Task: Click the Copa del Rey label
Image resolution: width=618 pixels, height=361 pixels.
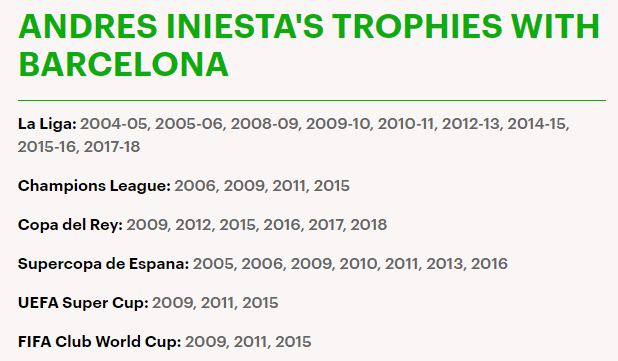Action: (70, 225)
